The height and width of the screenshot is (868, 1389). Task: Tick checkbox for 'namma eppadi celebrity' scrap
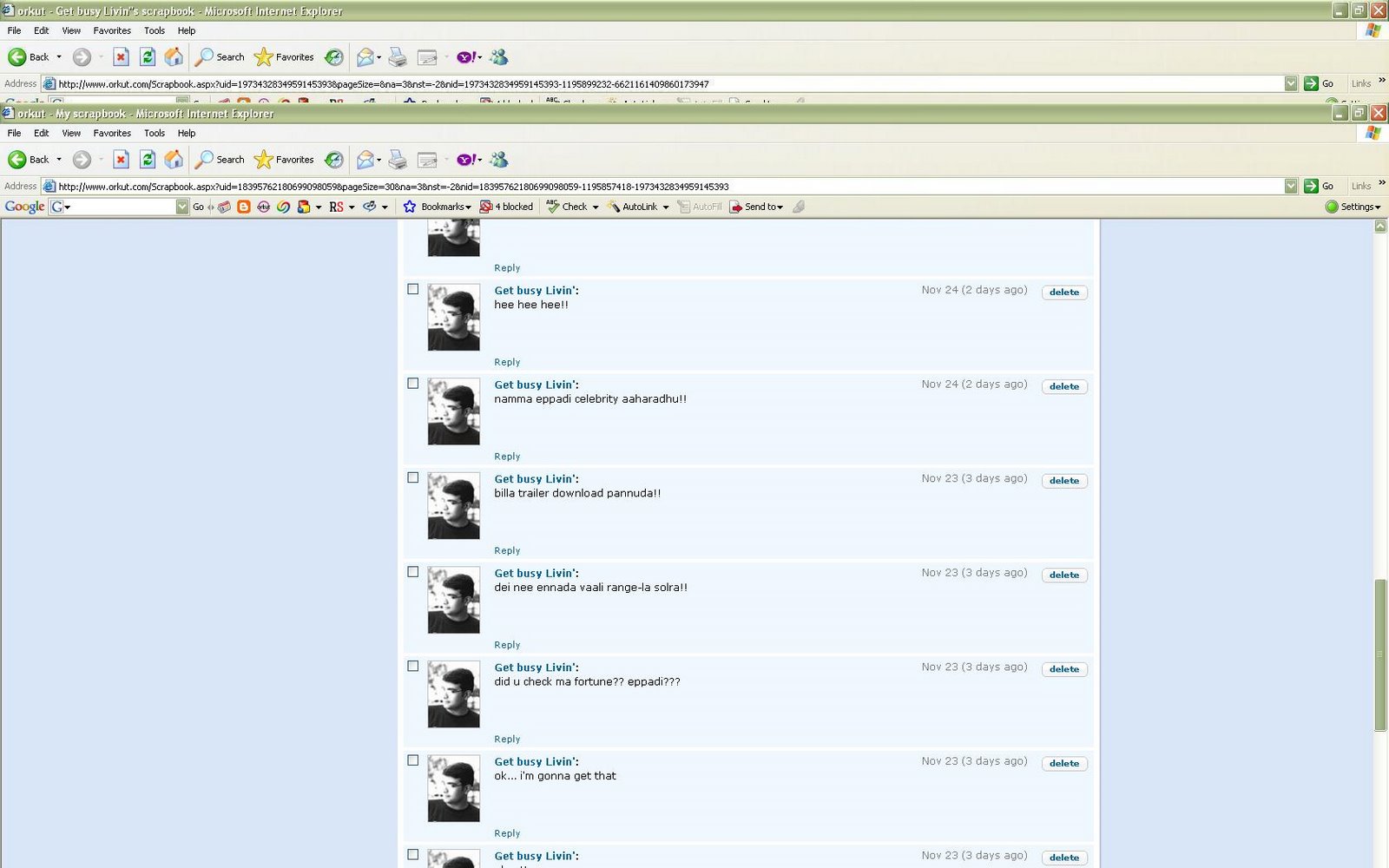(x=413, y=384)
